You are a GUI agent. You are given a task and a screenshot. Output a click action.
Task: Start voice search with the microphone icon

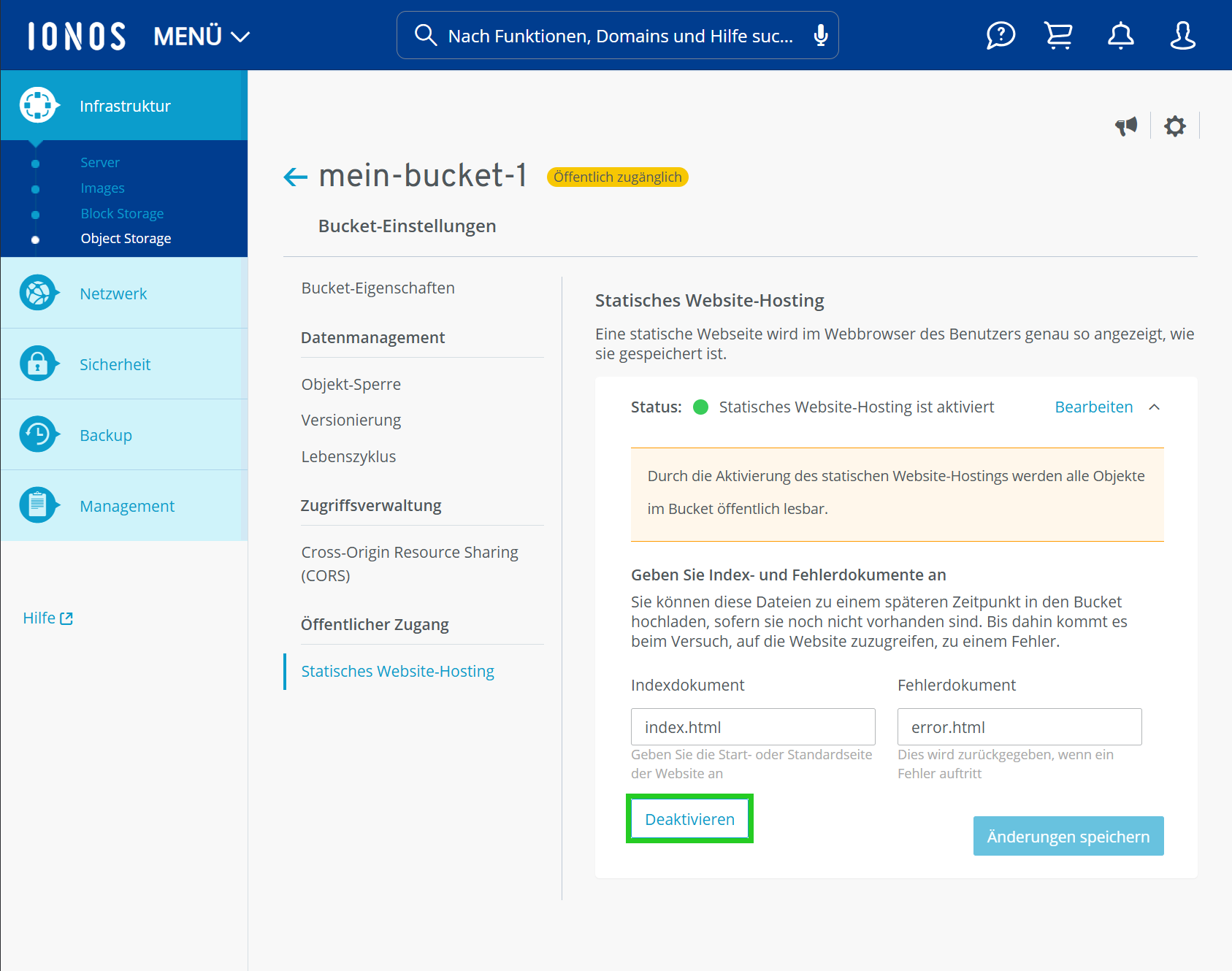[x=821, y=34]
